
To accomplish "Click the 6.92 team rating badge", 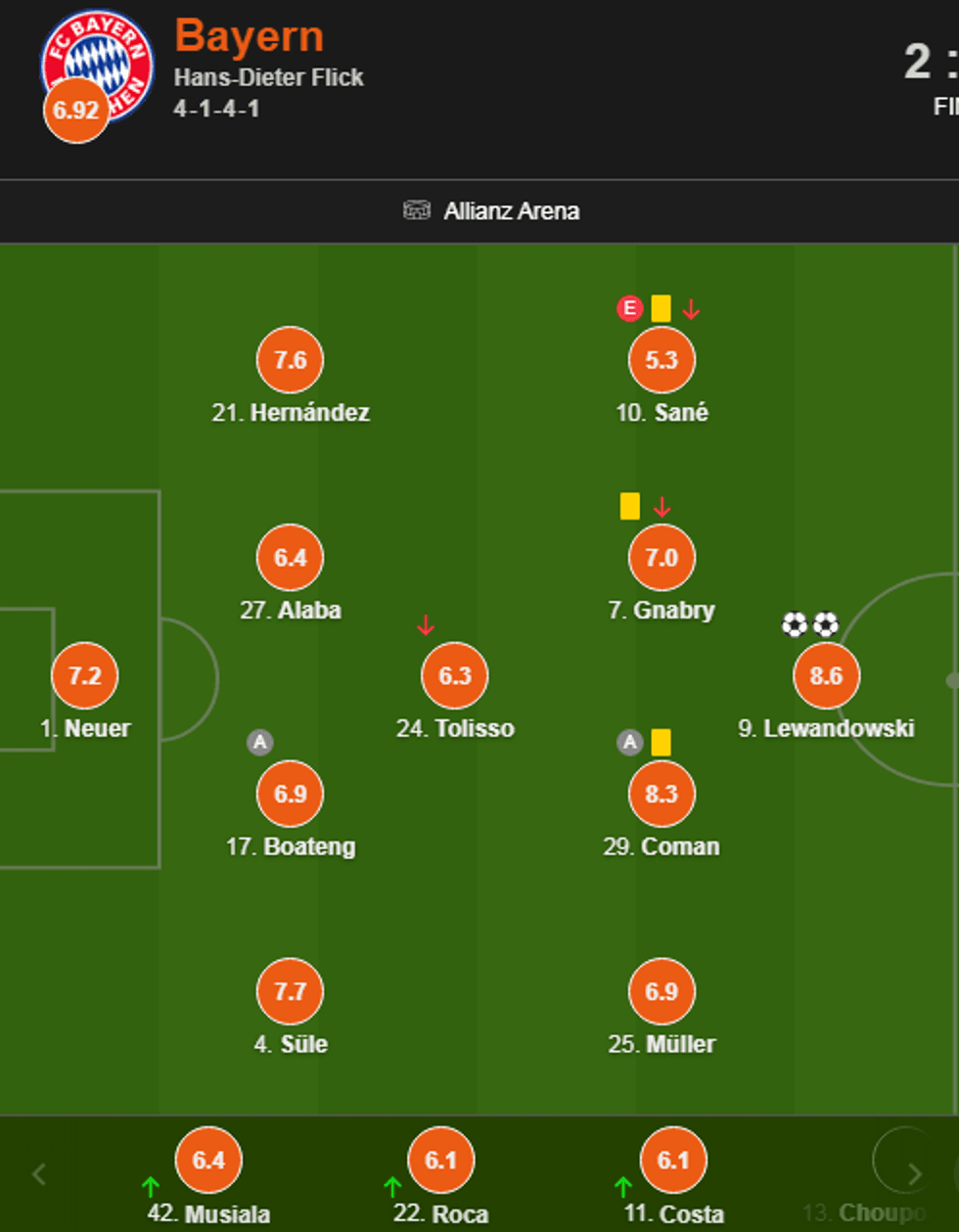I will [75, 110].
